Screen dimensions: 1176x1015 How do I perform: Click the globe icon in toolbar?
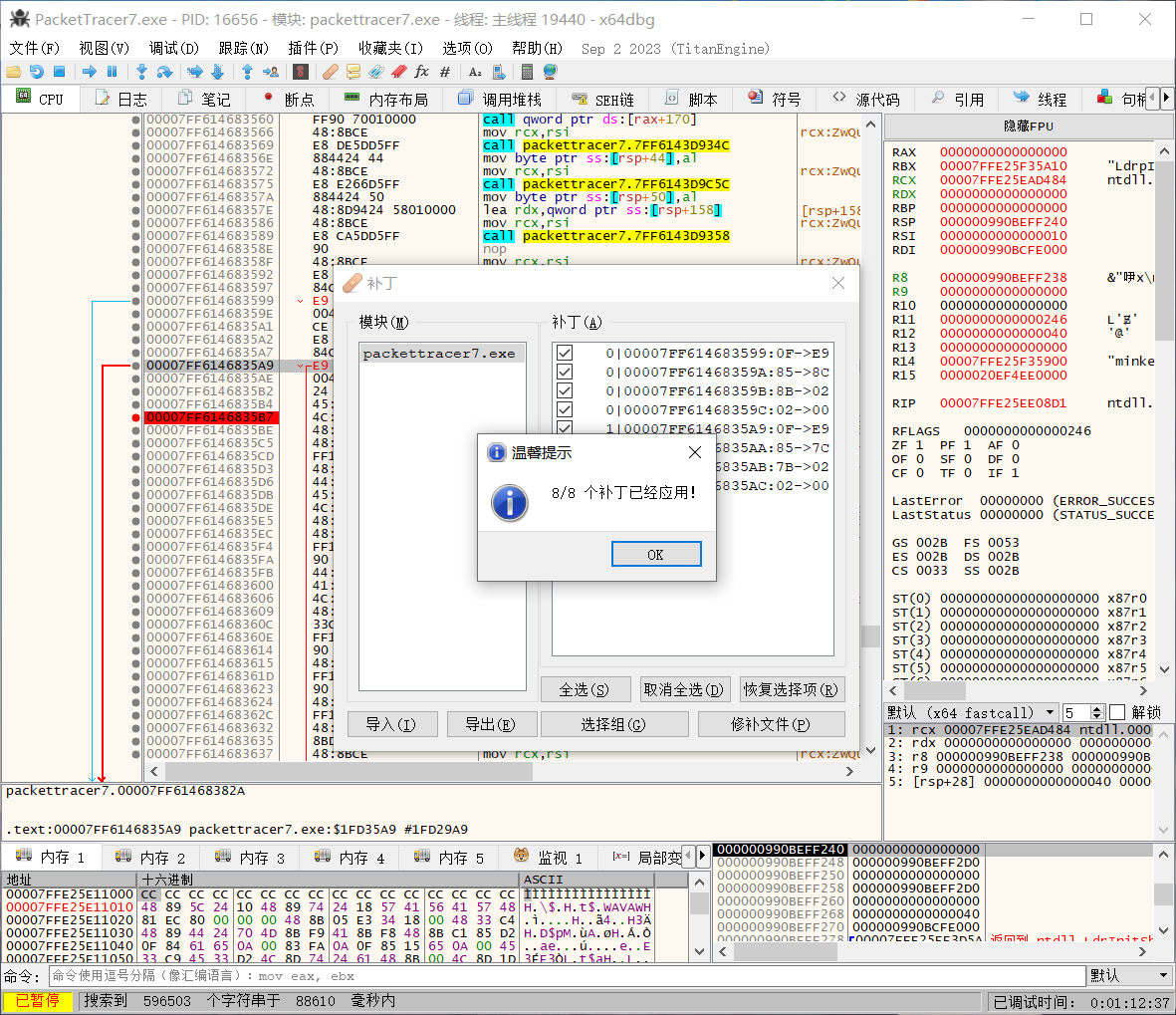point(550,72)
